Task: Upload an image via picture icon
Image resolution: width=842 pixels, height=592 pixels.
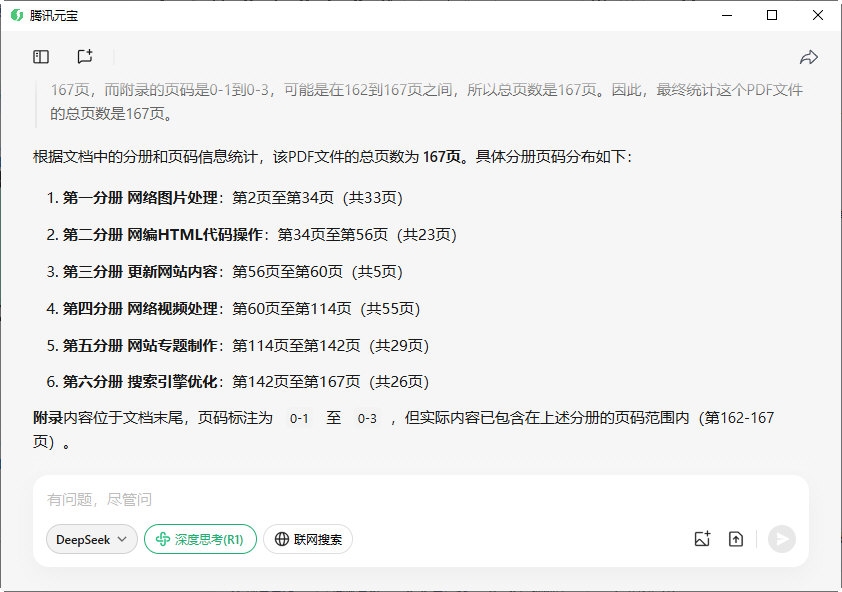Action: coord(702,539)
